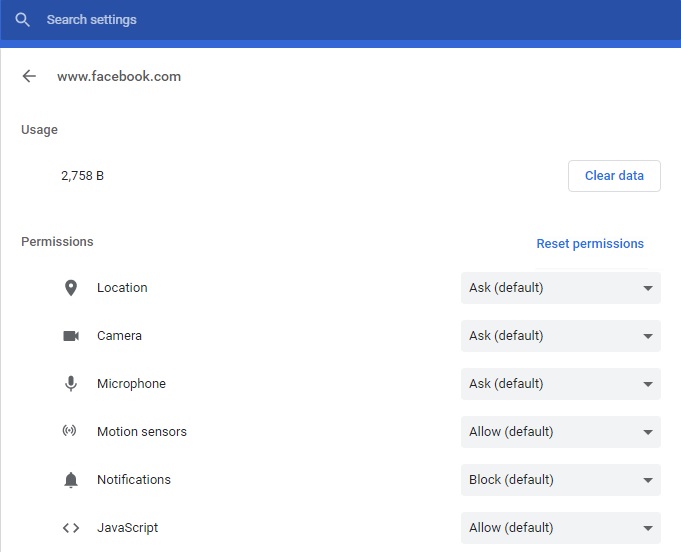The image size is (681, 552).
Task: Clear data for facebook.com usage
Action: coord(614,176)
